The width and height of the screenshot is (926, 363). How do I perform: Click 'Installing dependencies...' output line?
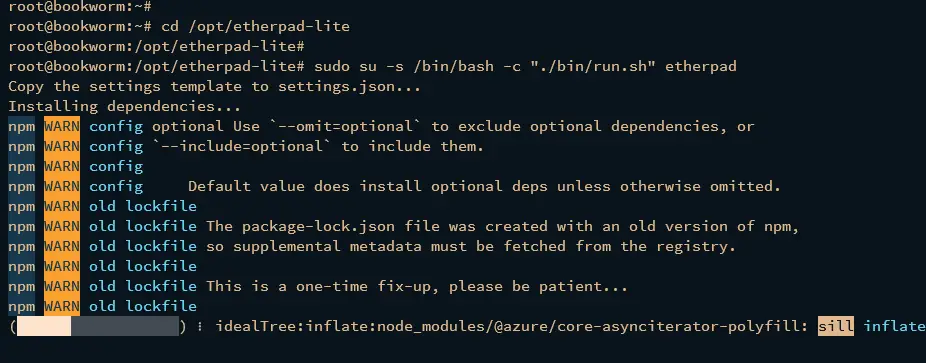tap(125, 106)
